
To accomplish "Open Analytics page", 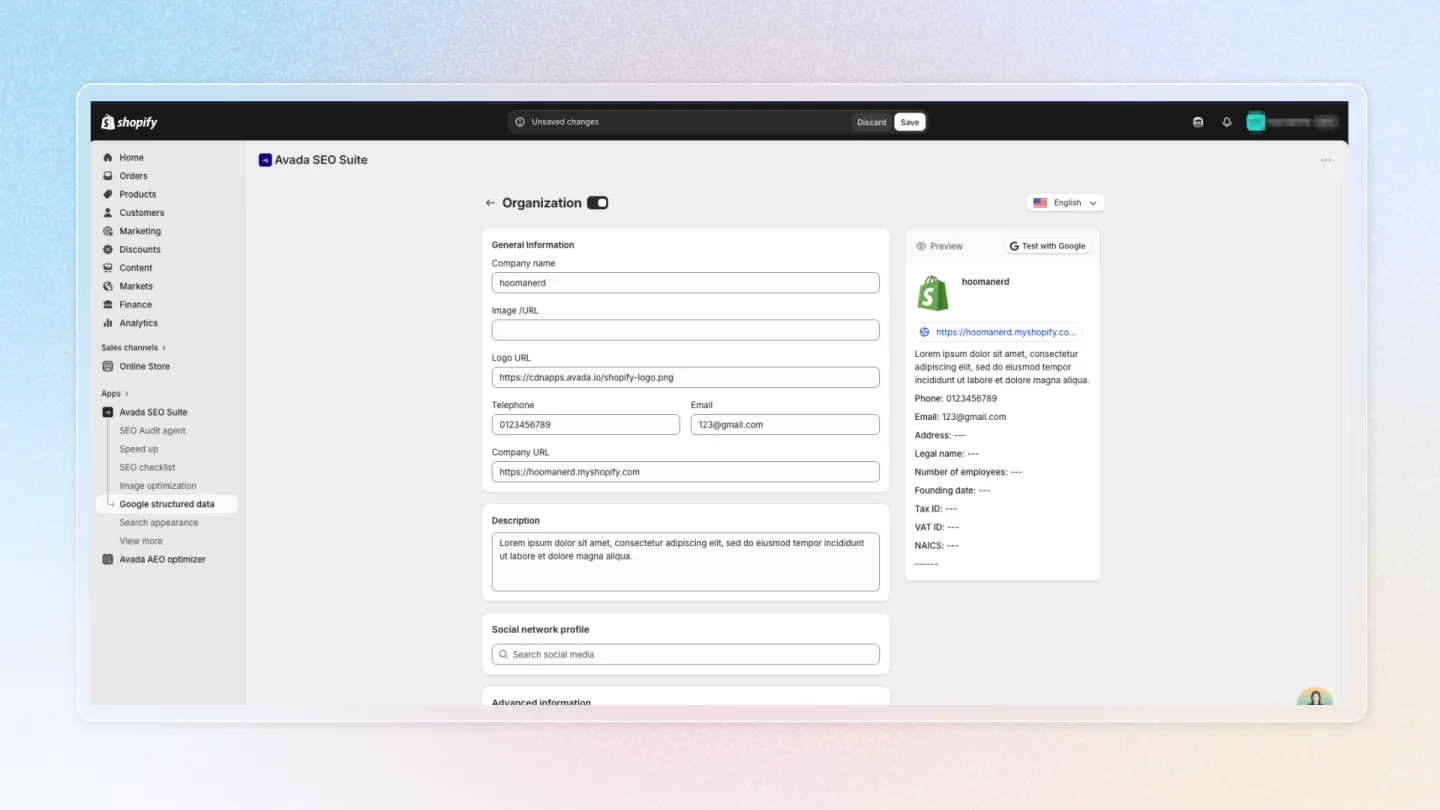I will (138, 323).
